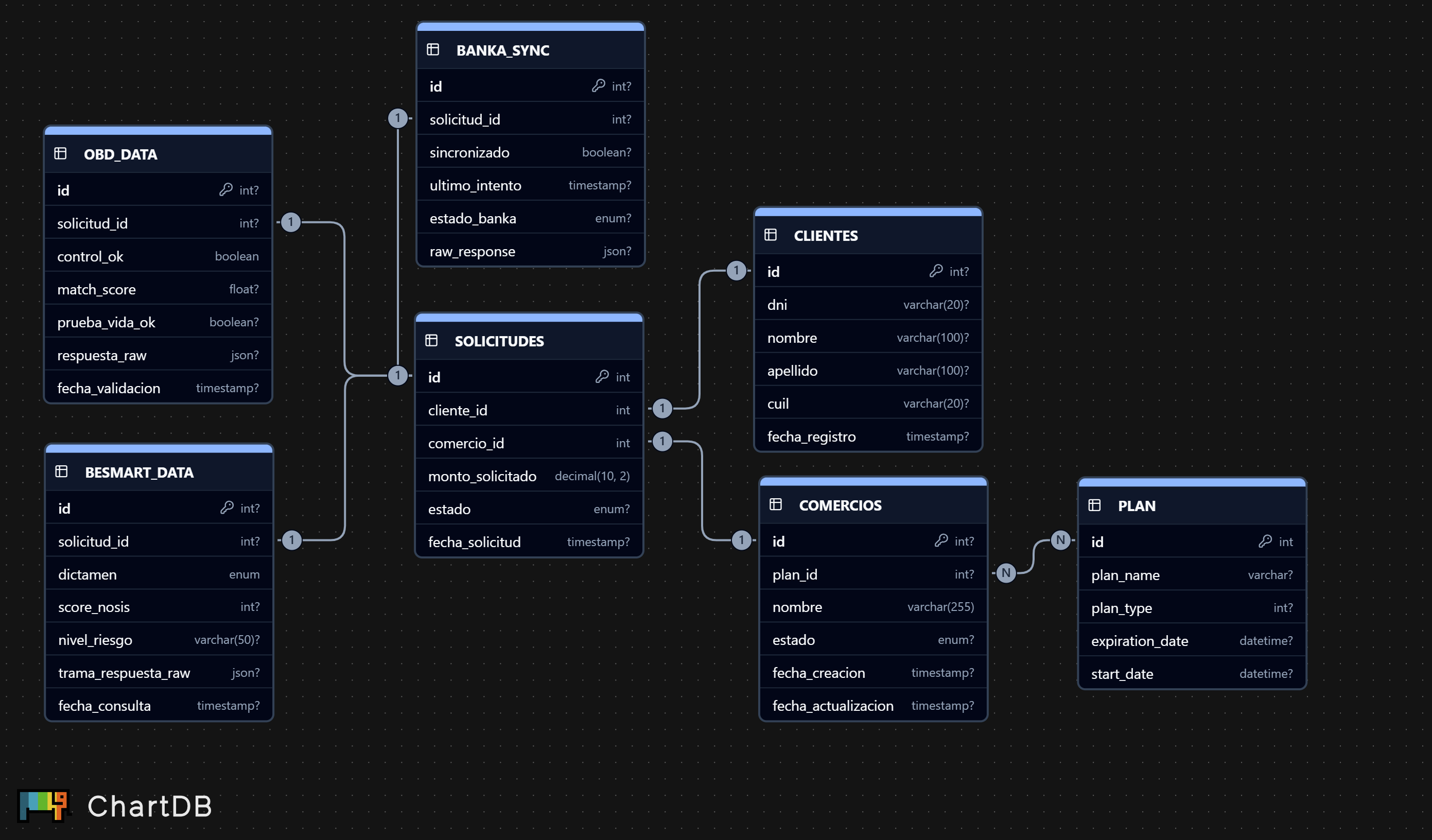Click the N marker beside COMERCIOS plan_id
The width and height of the screenshot is (1432, 840).
pyautogui.click(x=1006, y=573)
